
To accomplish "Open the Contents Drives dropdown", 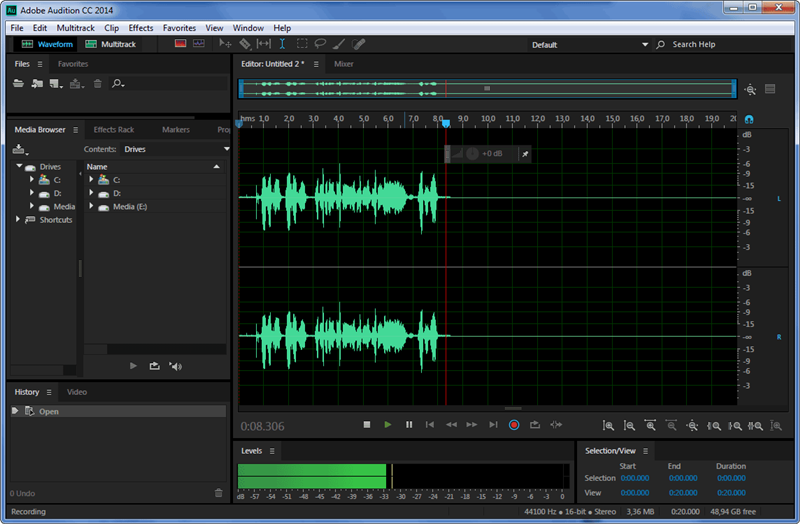I will 176,149.
